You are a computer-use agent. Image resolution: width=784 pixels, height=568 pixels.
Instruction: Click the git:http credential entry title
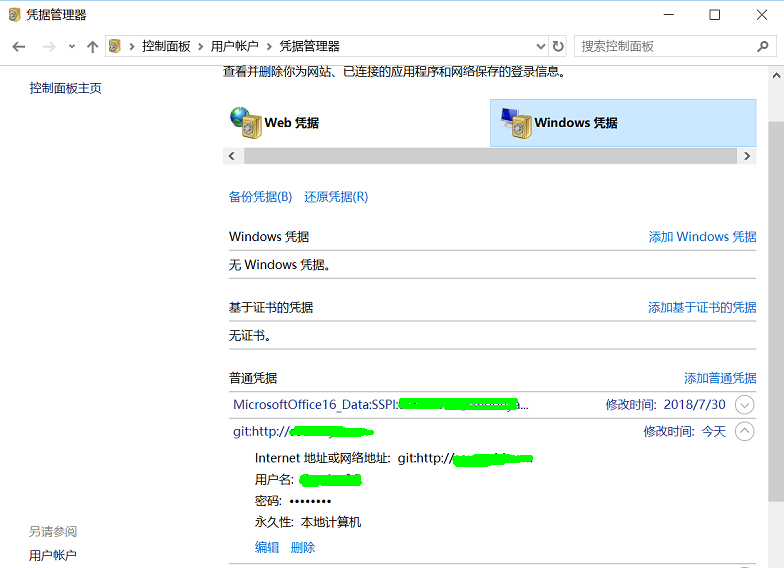pyautogui.click(x=304, y=431)
